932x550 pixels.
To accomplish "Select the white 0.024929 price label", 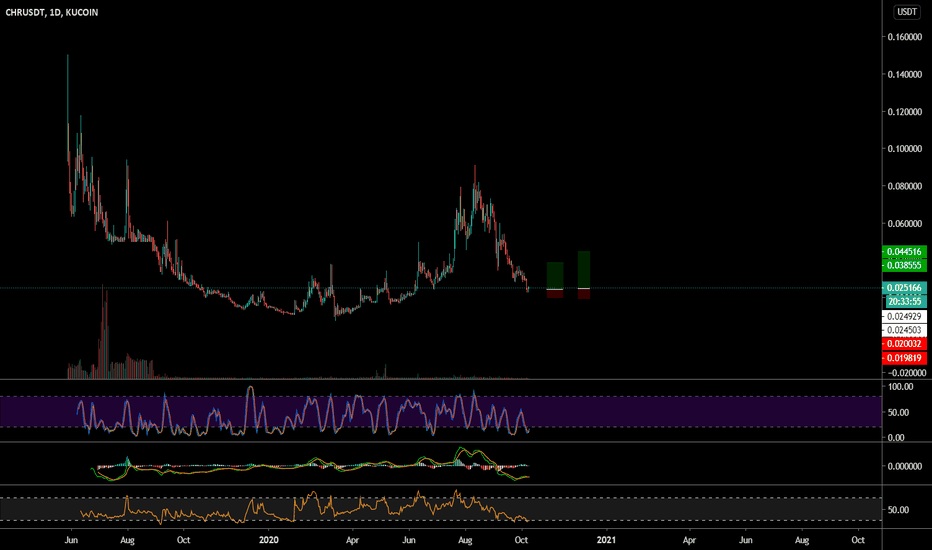I will click(x=904, y=316).
